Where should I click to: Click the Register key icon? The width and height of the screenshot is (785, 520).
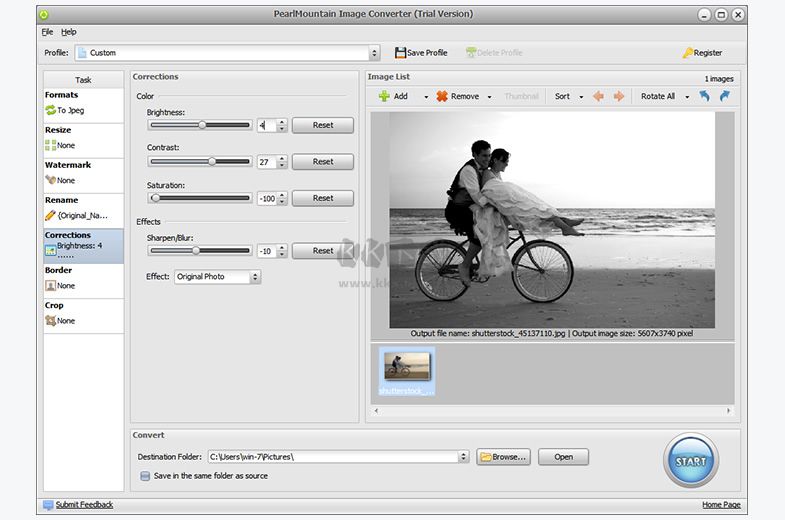[x=687, y=53]
